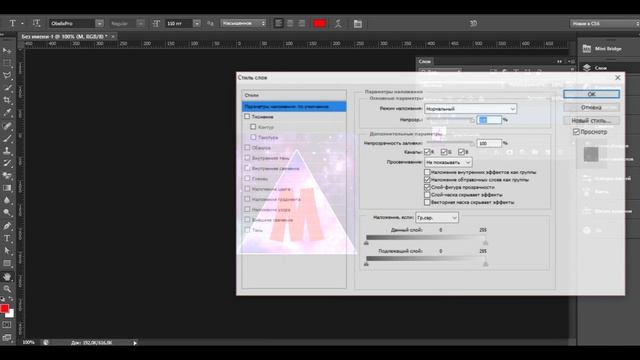Select the Eraser tool
The height and width of the screenshot is (360, 640).
[x=7, y=176]
